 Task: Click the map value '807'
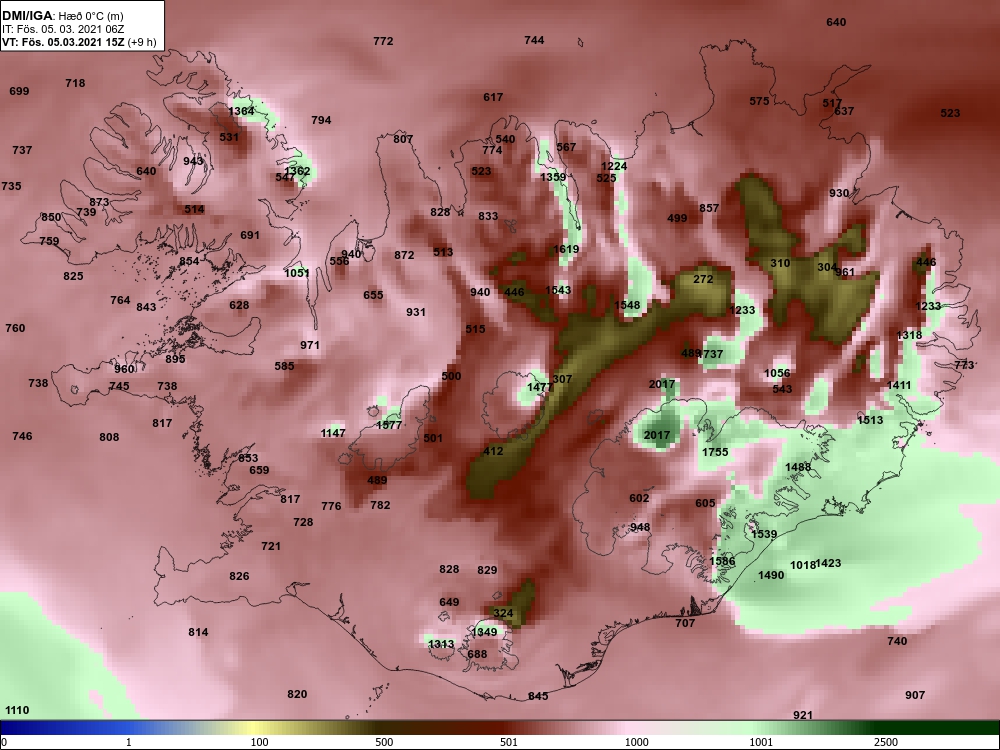click(402, 139)
